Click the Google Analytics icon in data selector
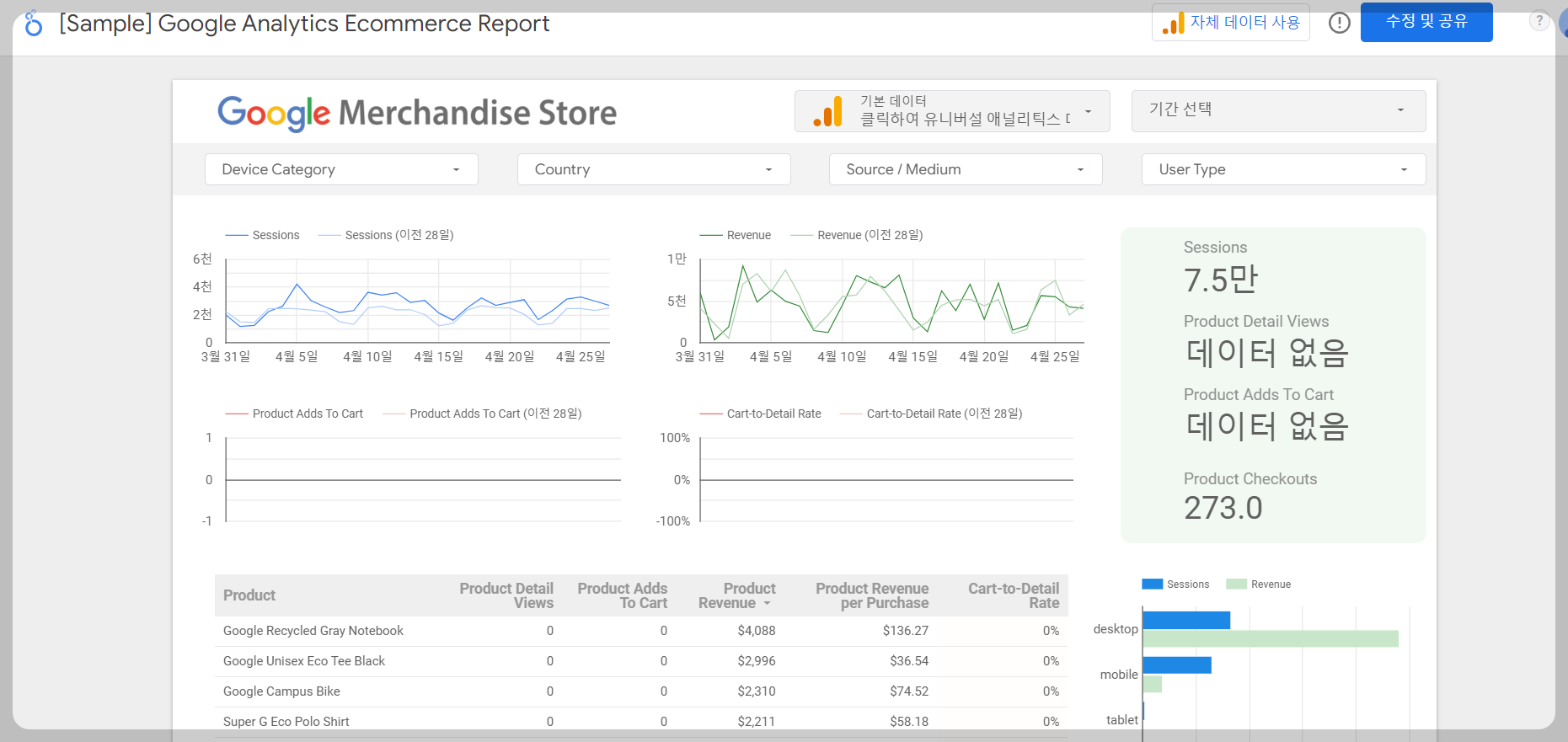 click(x=828, y=112)
